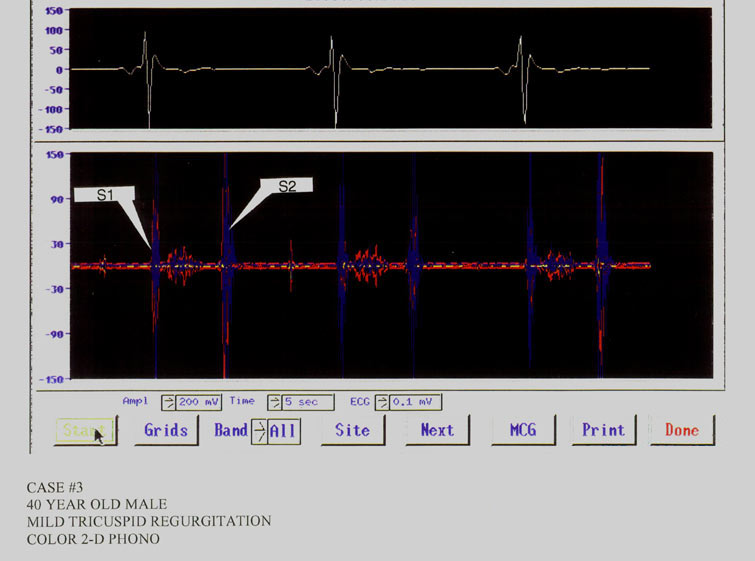
Task: Switch to the MCG view
Action: (522, 430)
